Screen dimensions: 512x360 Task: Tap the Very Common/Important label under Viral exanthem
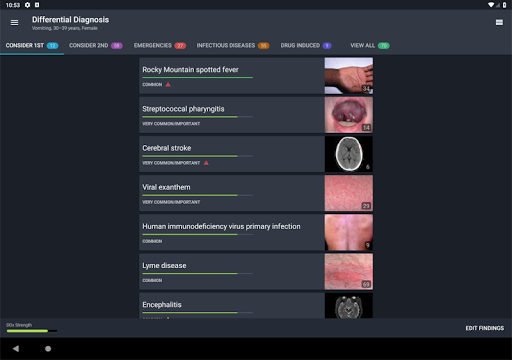click(x=171, y=202)
